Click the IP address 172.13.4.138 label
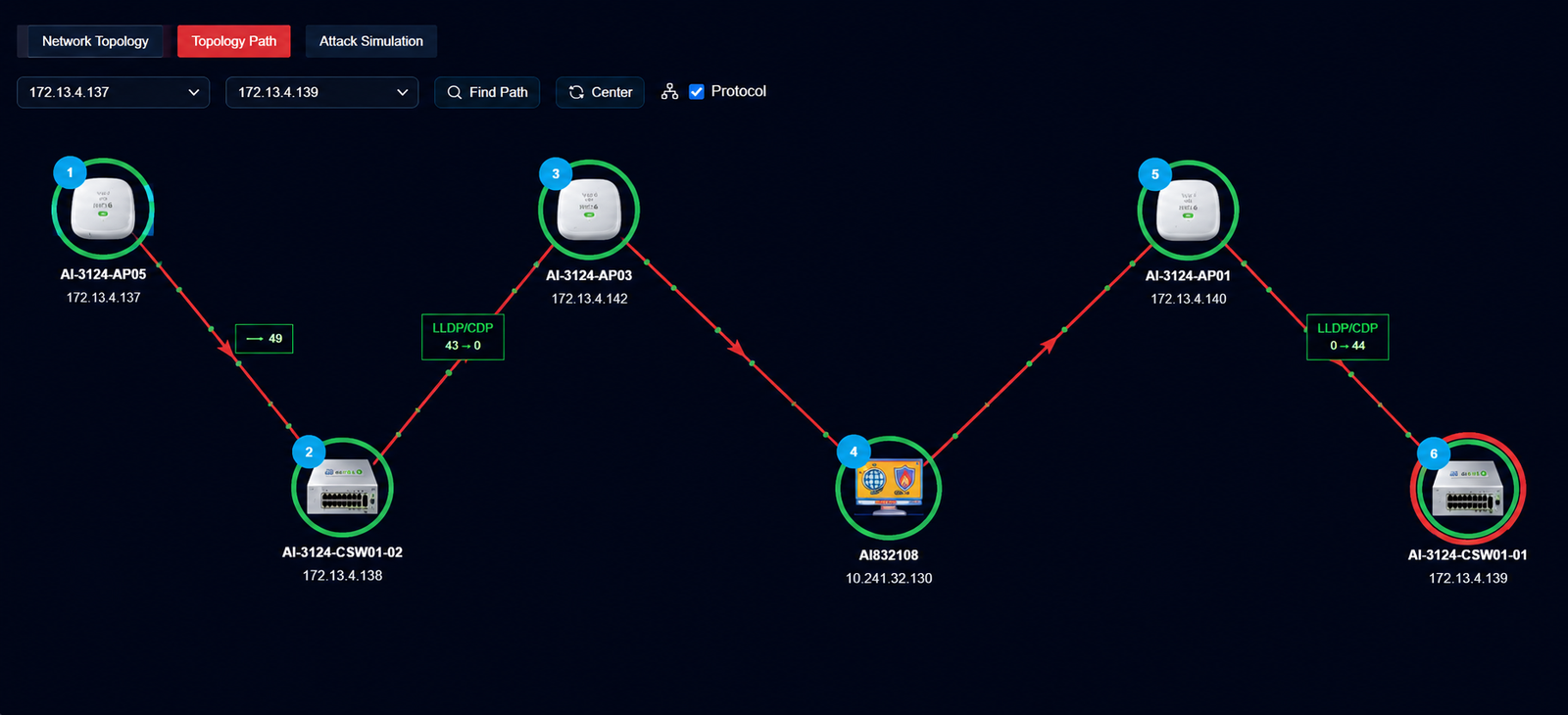The image size is (1568, 715). [x=342, y=576]
